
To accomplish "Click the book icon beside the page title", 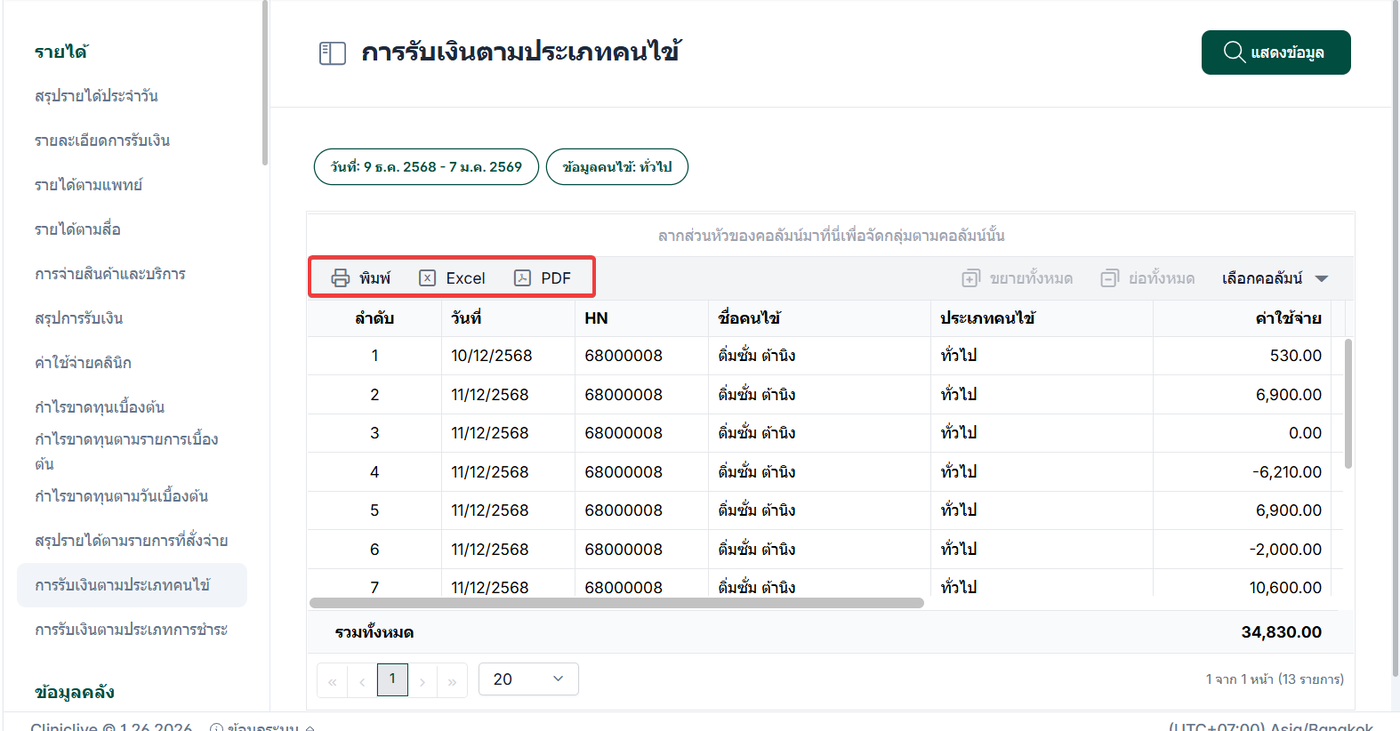I will 332,53.
